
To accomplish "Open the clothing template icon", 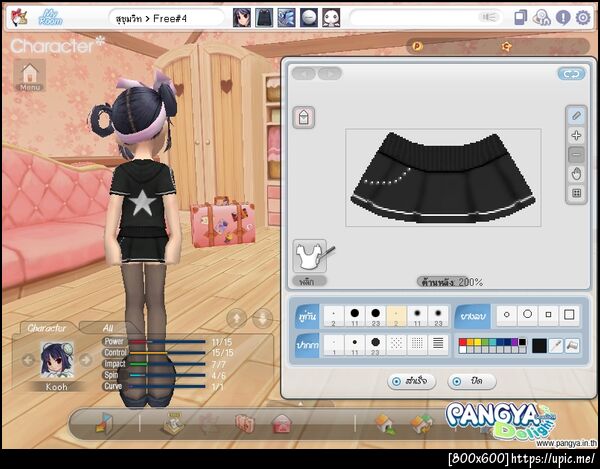I will point(304,117).
